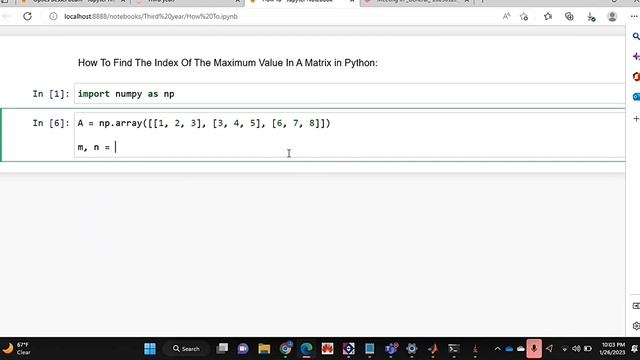Open the weather widget showing 67°F Clear
The image size is (640, 360).
(16, 349)
